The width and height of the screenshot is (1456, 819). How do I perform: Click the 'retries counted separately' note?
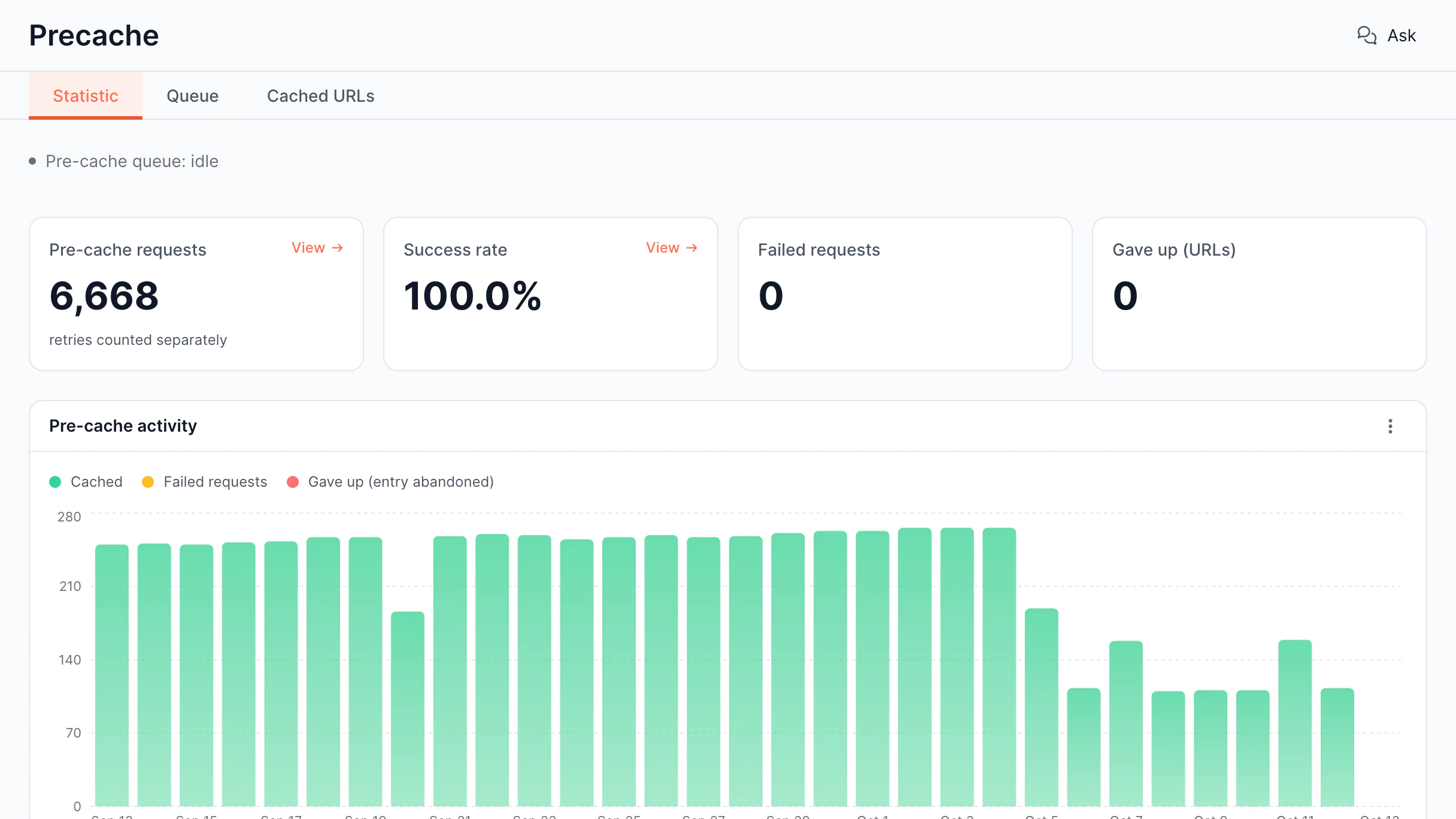pos(138,340)
